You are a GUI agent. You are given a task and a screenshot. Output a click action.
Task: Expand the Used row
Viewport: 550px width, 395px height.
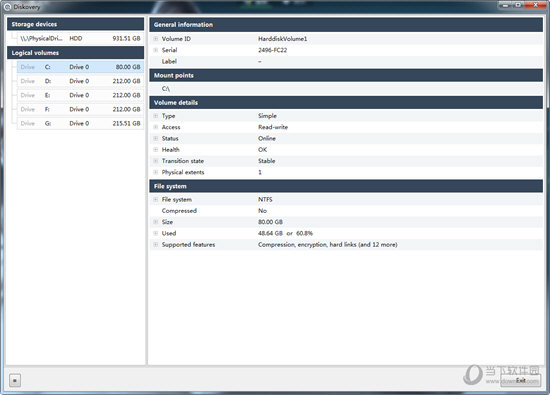click(156, 233)
